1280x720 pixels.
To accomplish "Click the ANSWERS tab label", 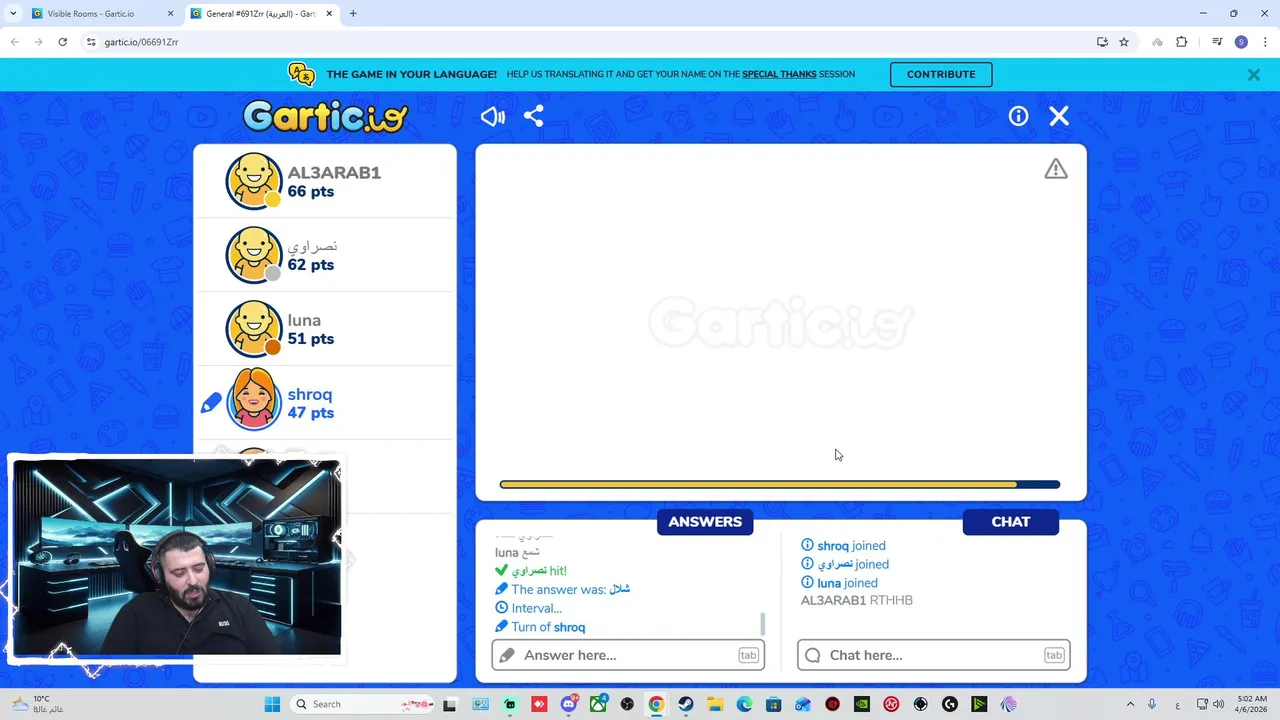I will coord(705,522).
